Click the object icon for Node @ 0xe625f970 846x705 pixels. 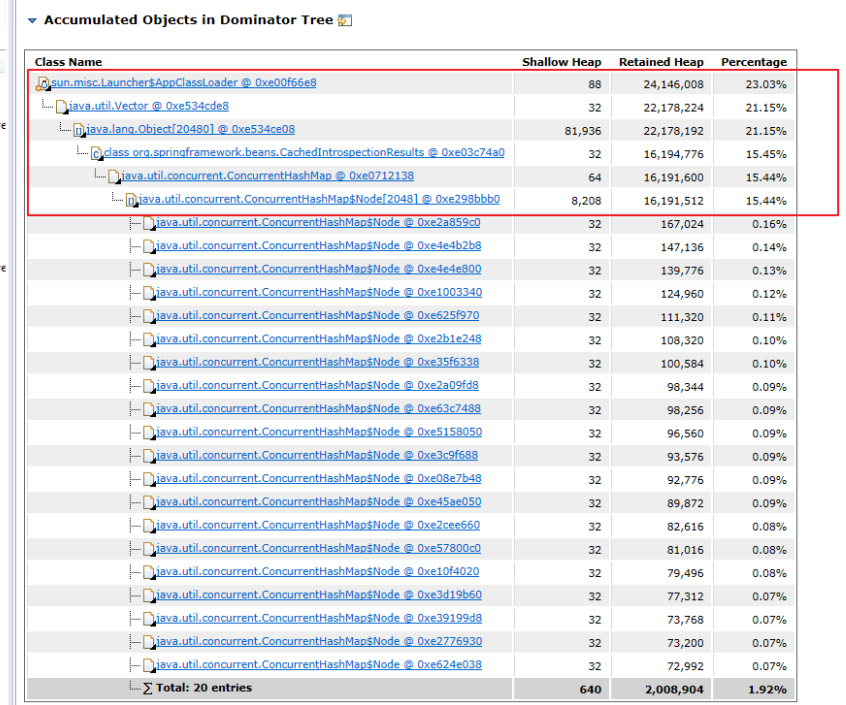pos(149,316)
